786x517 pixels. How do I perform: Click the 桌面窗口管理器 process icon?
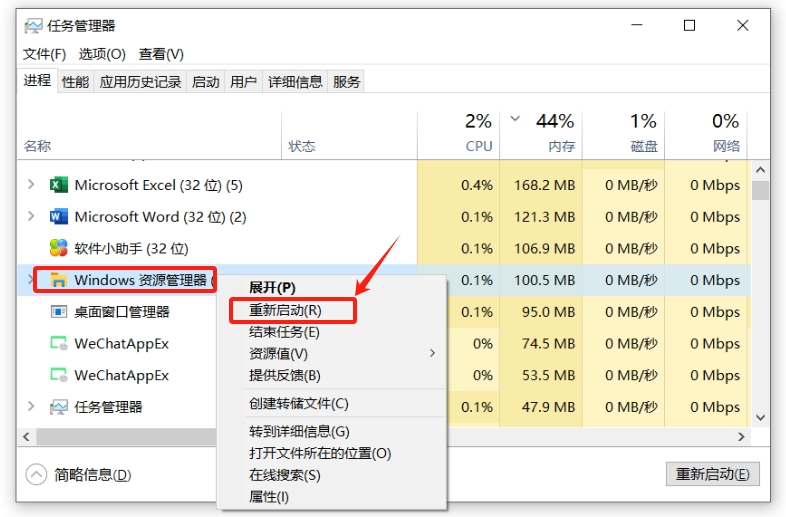pyautogui.click(x=58, y=312)
